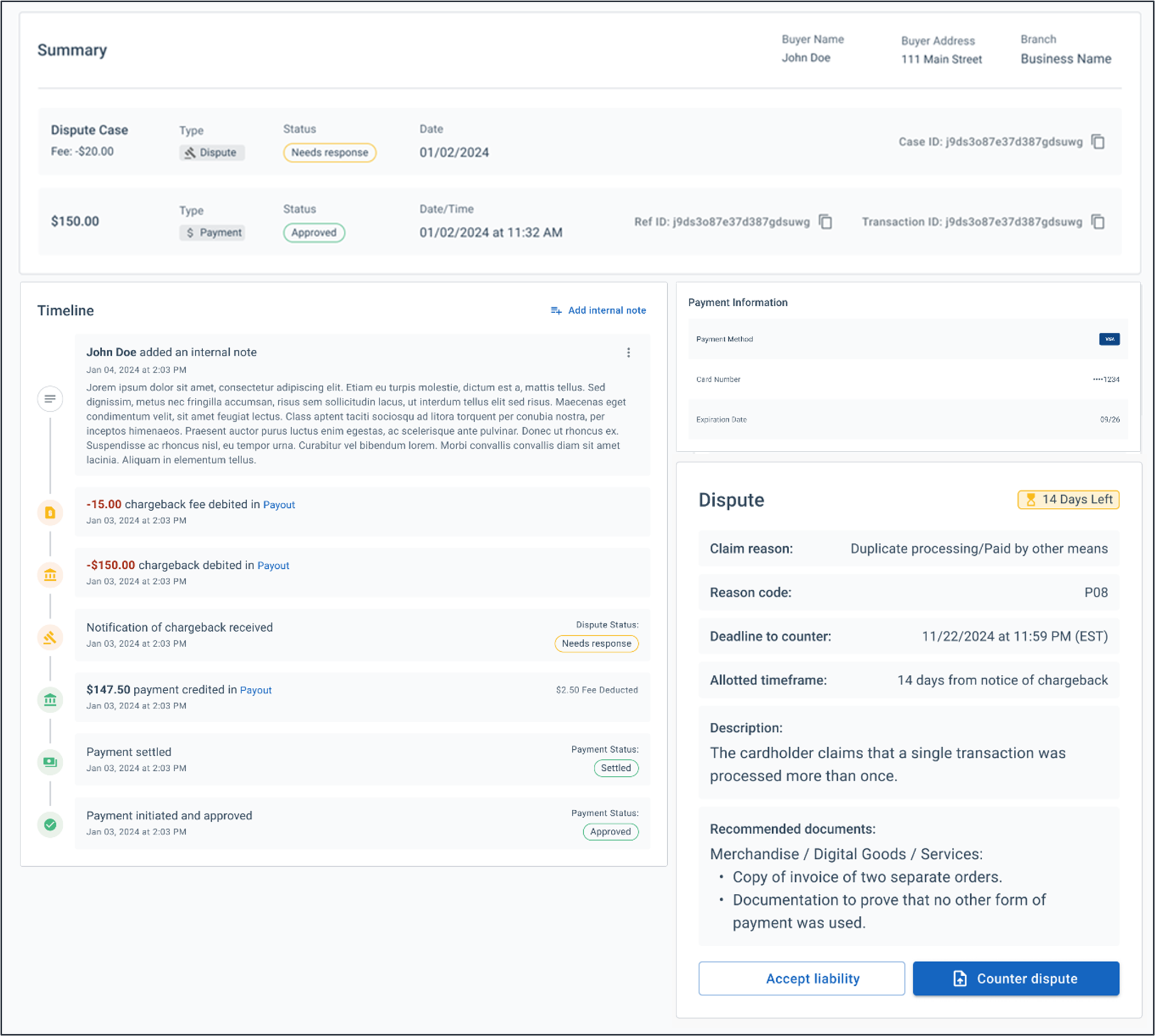Open Payout from chargeback debited entry

(273, 565)
